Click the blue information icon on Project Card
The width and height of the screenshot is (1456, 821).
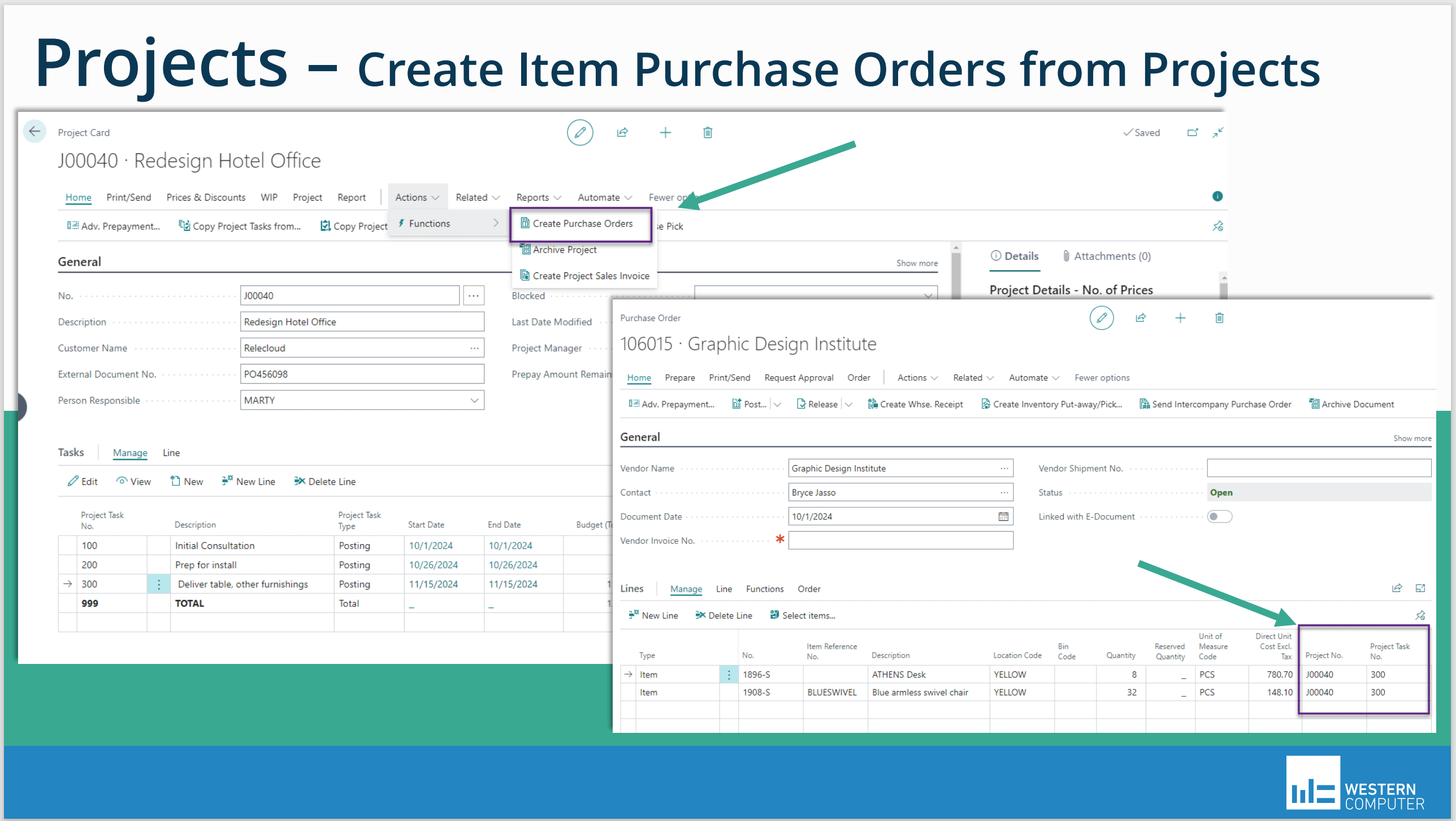[1217, 196]
